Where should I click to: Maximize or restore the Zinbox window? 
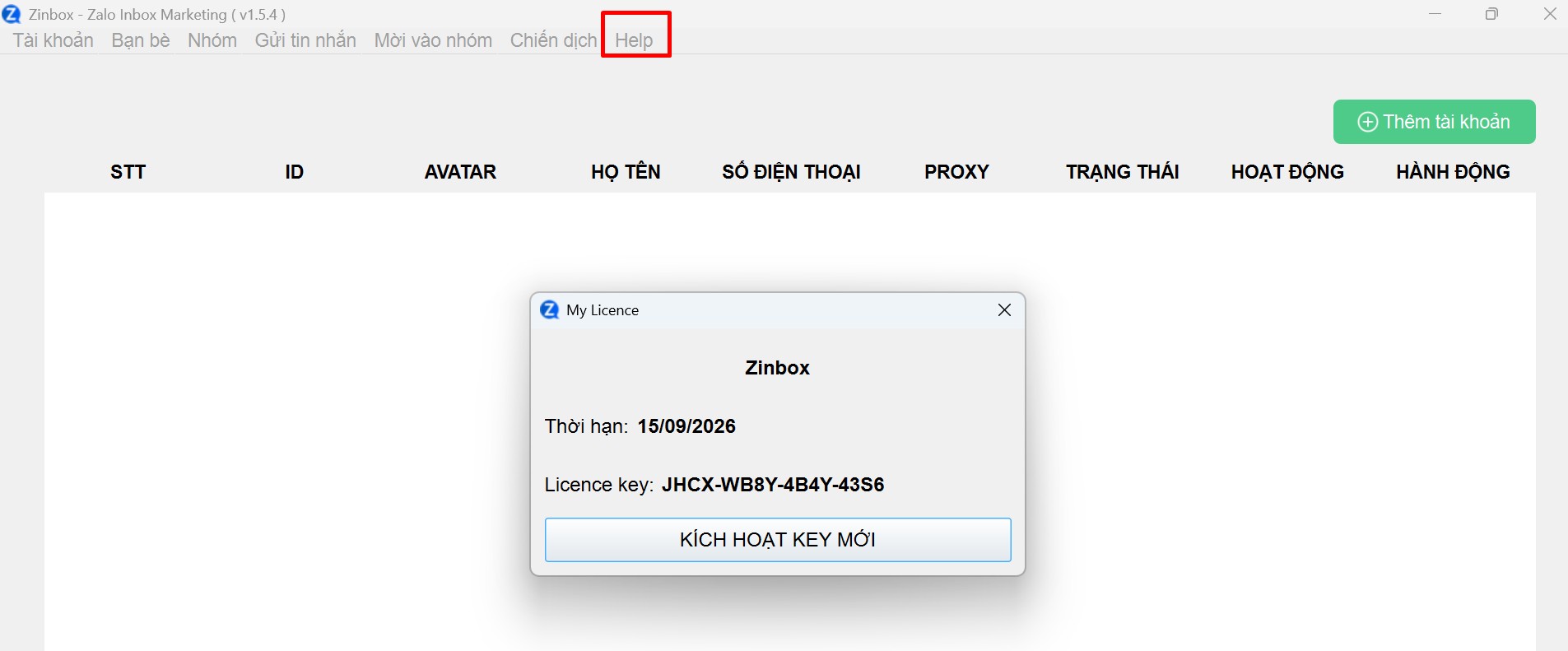(x=1491, y=14)
